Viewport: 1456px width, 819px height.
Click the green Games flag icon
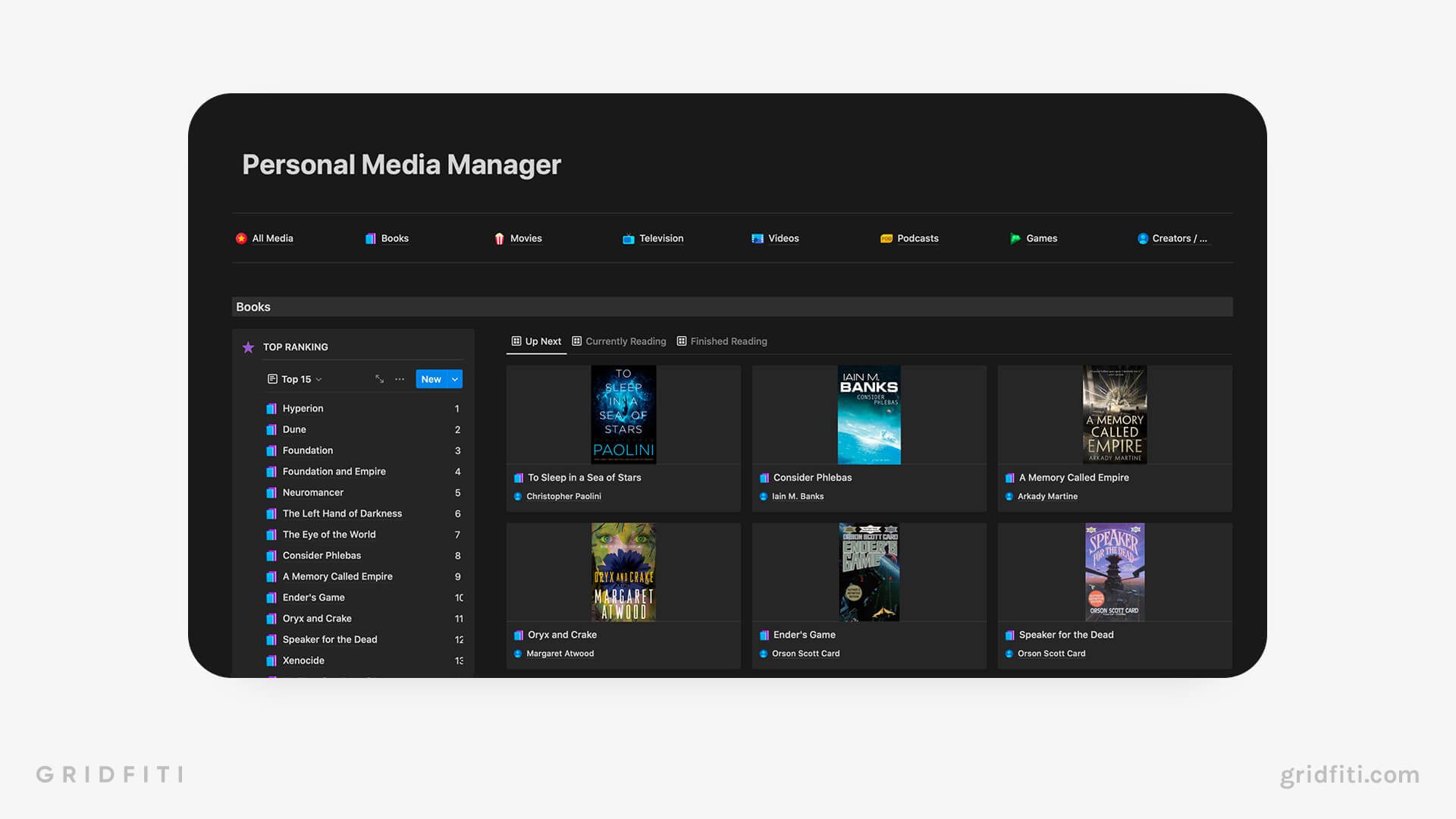pyautogui.click(x=1015, y=238)
